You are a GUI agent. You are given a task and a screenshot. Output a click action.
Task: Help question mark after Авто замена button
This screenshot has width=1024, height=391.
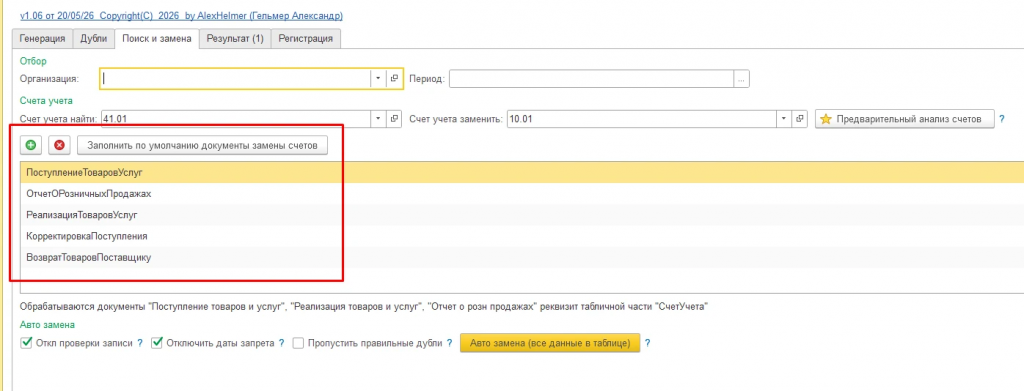tap(648, 343)
